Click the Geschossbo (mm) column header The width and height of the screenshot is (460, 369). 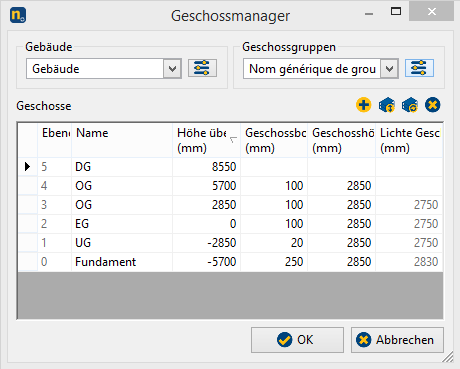[x=274, y=140]
